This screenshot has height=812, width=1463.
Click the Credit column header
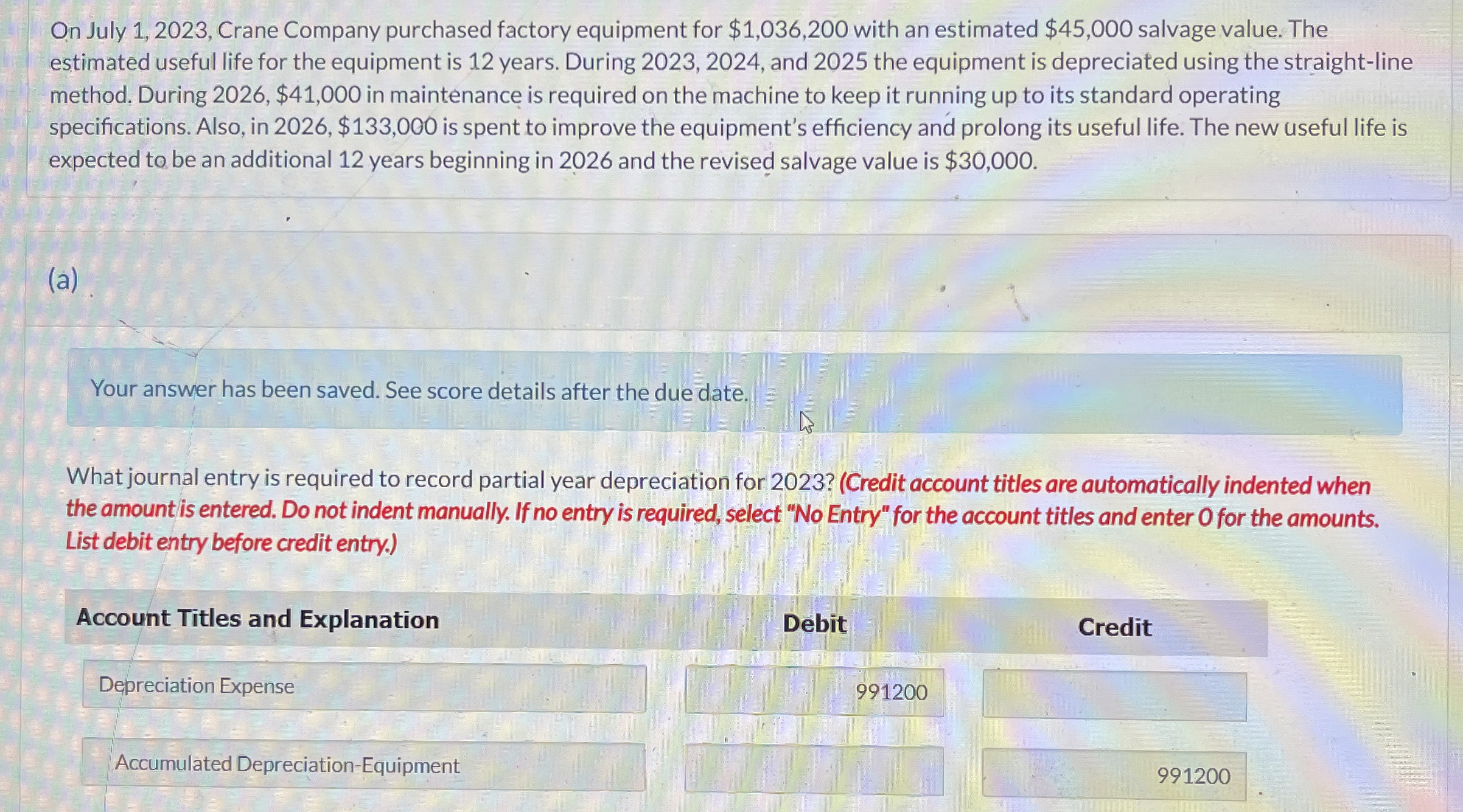point(1114,628)
